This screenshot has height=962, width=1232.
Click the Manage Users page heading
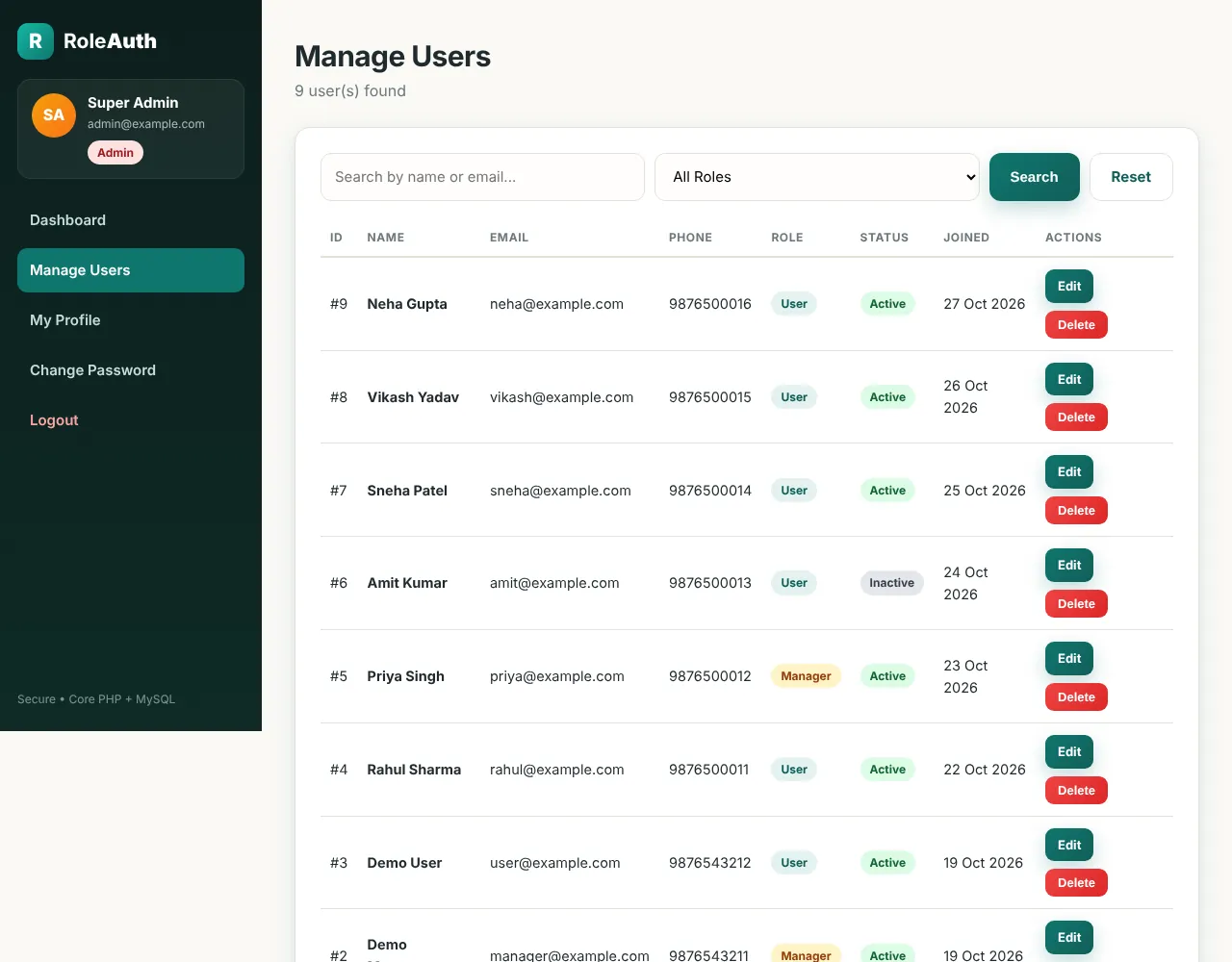(393, 57)
